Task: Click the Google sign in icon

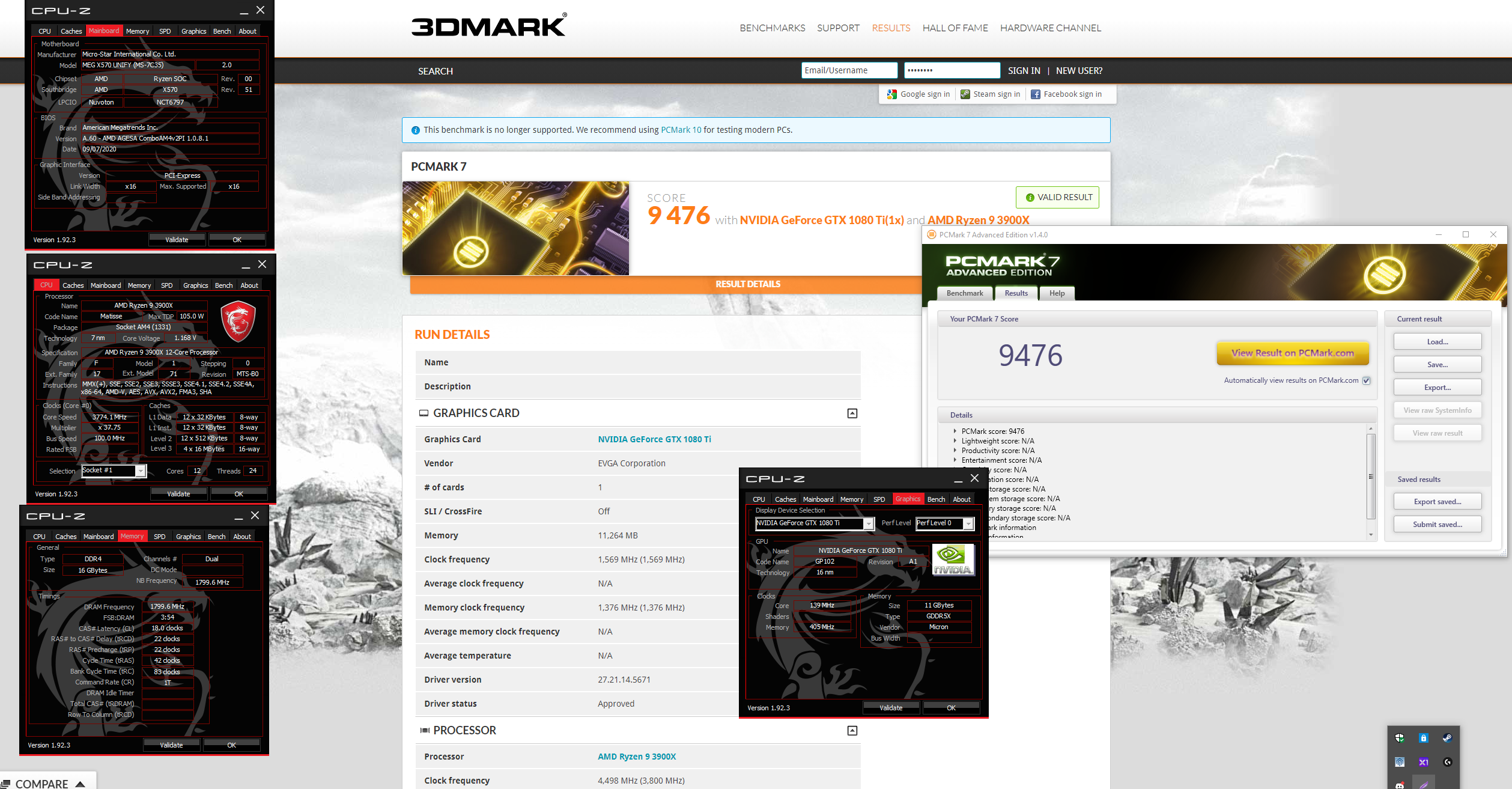Action: tap(891, 94)
